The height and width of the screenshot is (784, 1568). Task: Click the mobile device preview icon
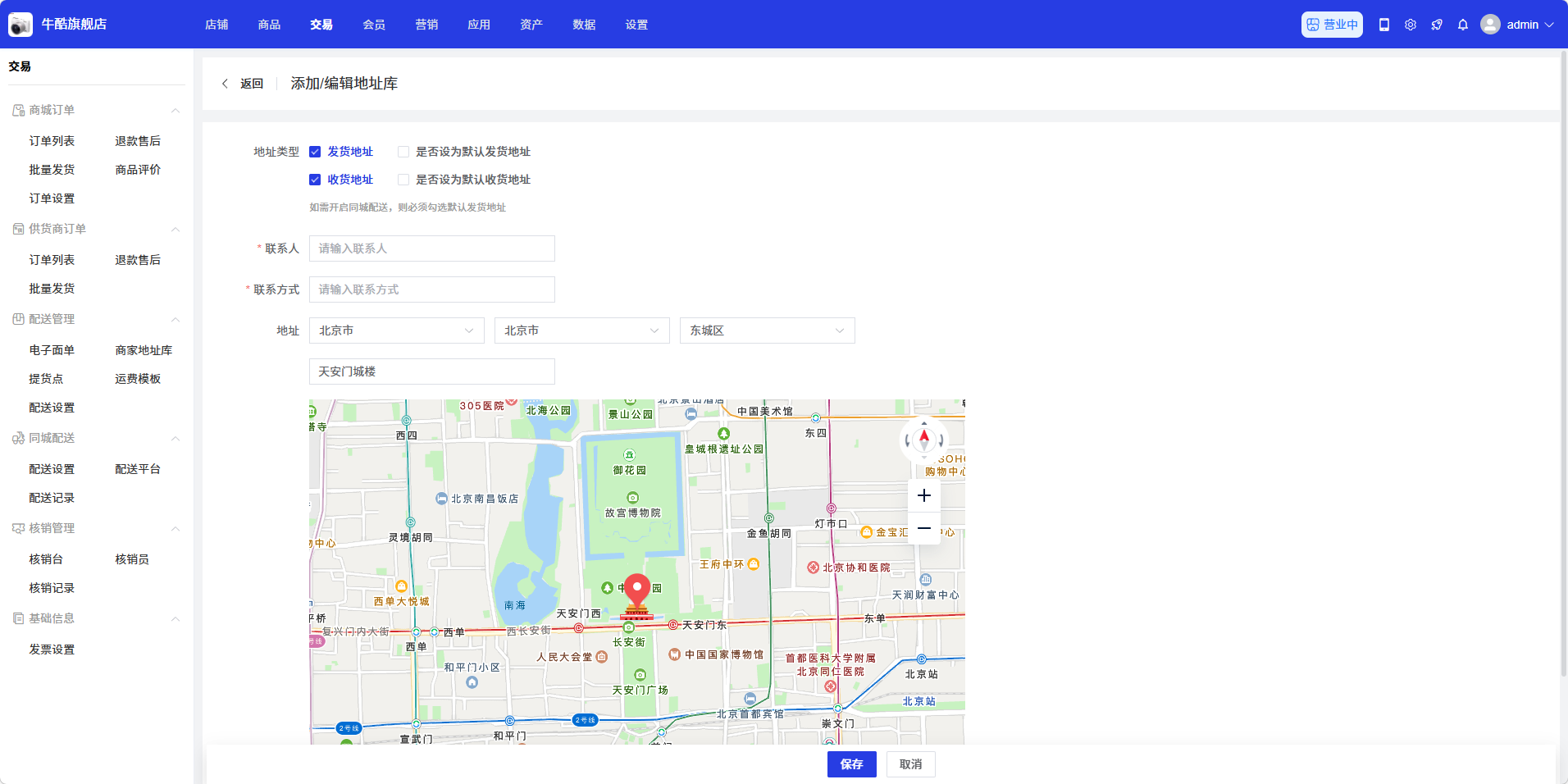1384,25
